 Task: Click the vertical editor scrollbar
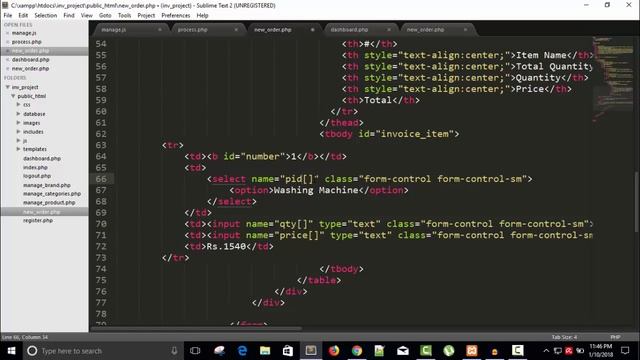pyautogui.click(x=637, y=202)
